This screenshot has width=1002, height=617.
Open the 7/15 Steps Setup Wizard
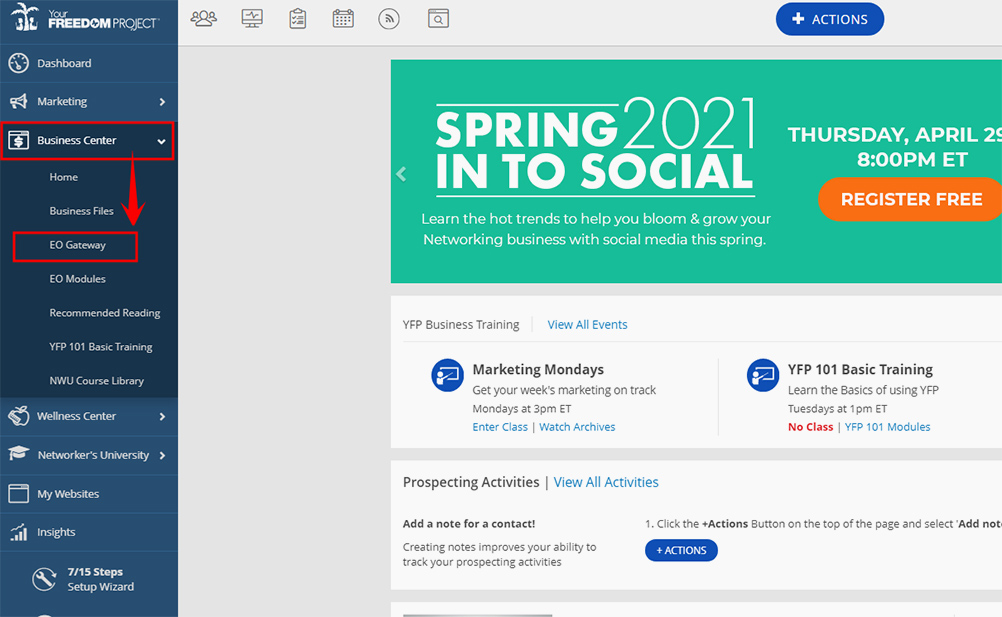click(89, 579)
